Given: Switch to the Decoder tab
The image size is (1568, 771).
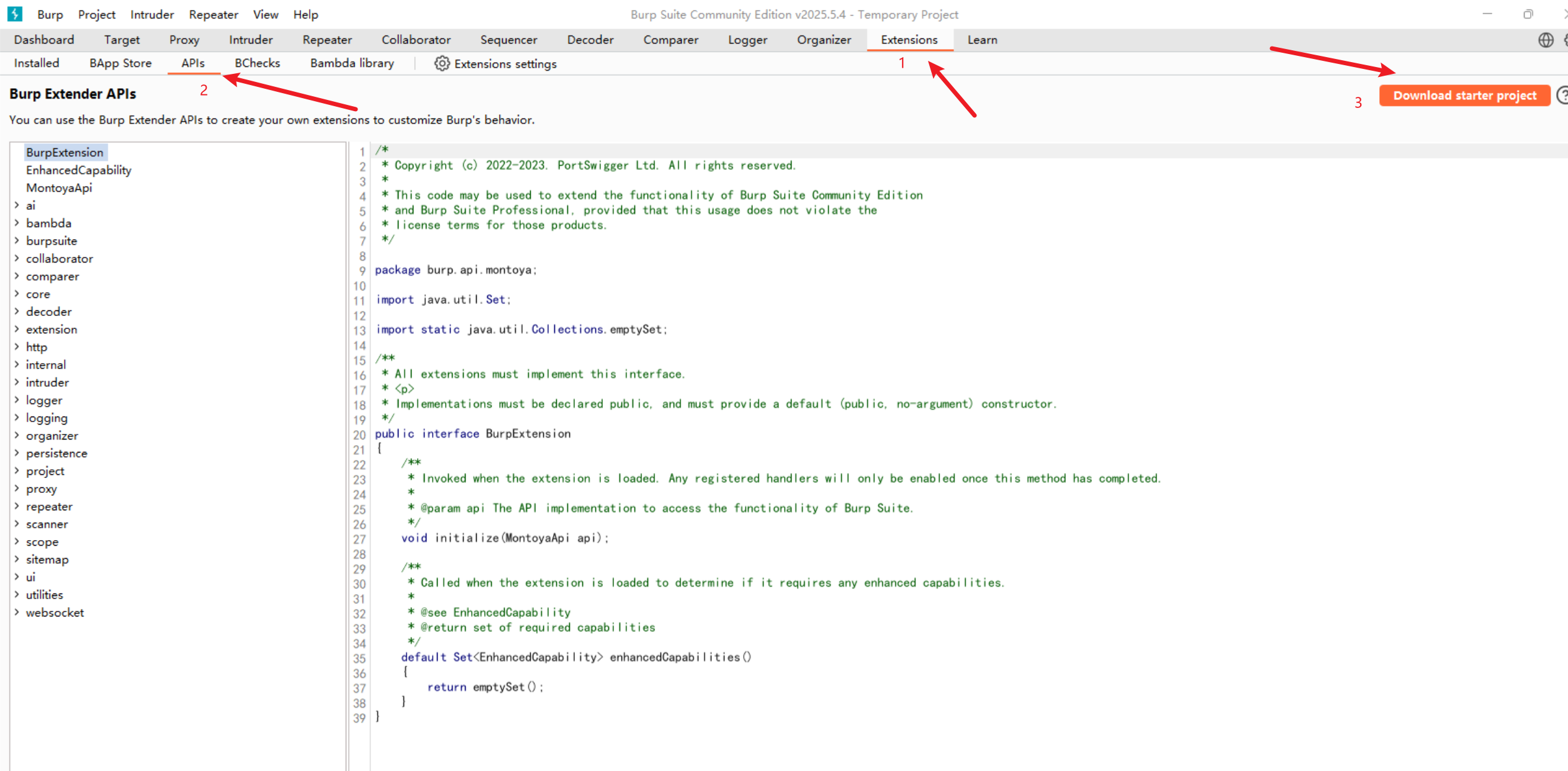Looking at the screenshot, I should [x=590, y=40].
